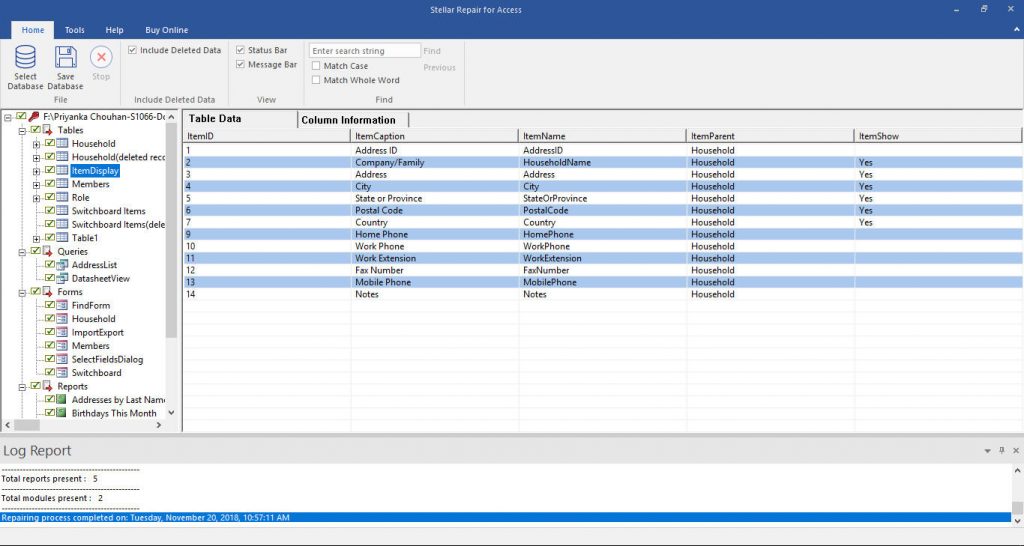
Task: Click the Find button
Action: 432,51
